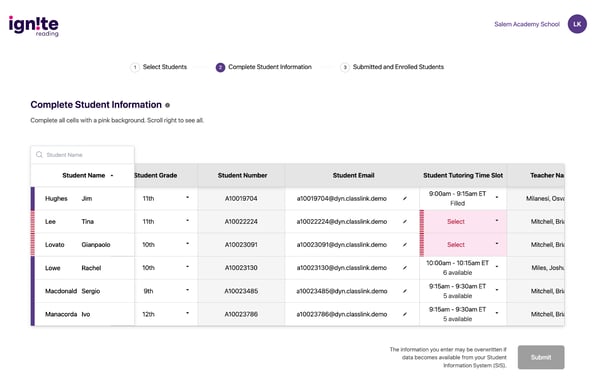Click the Submit button
This screenshot has width=592, height=380.
(541, 357)
